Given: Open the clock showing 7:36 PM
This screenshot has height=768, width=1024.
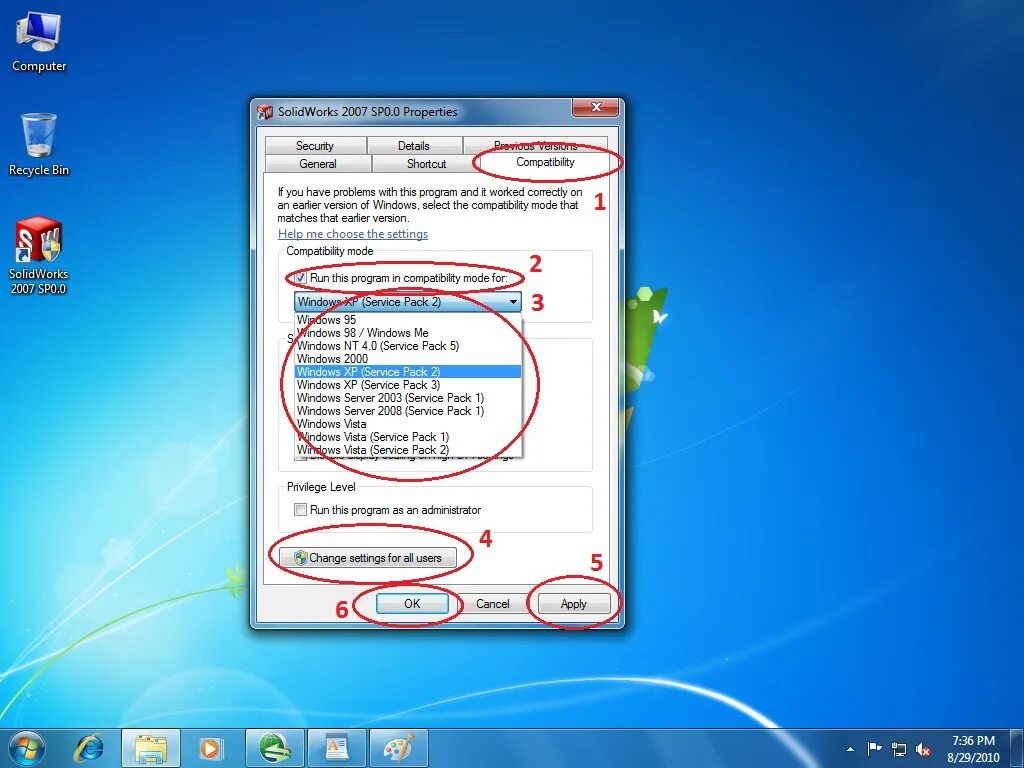Looking at the screenshot, I should (x=973, y=748).
